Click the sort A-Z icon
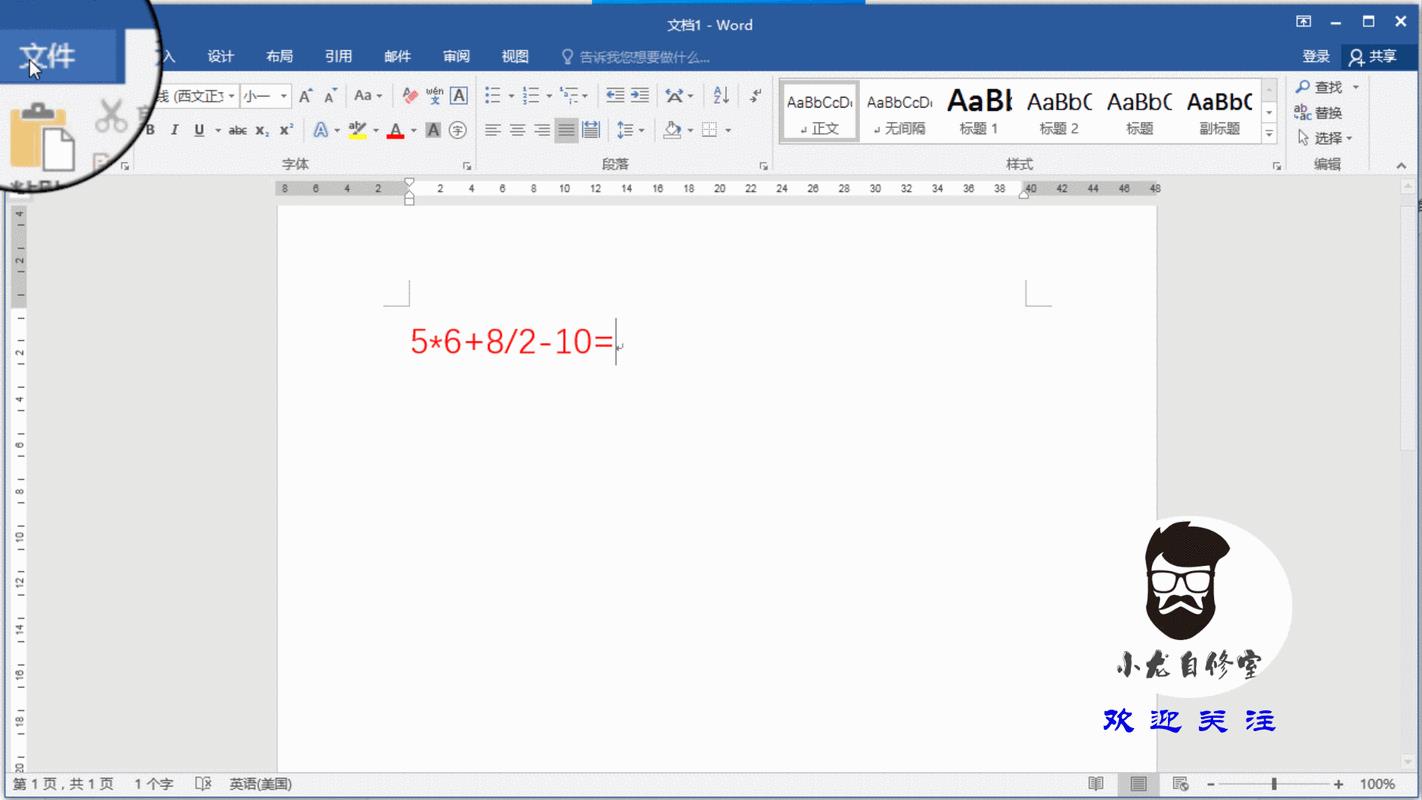 pos(721,96)
